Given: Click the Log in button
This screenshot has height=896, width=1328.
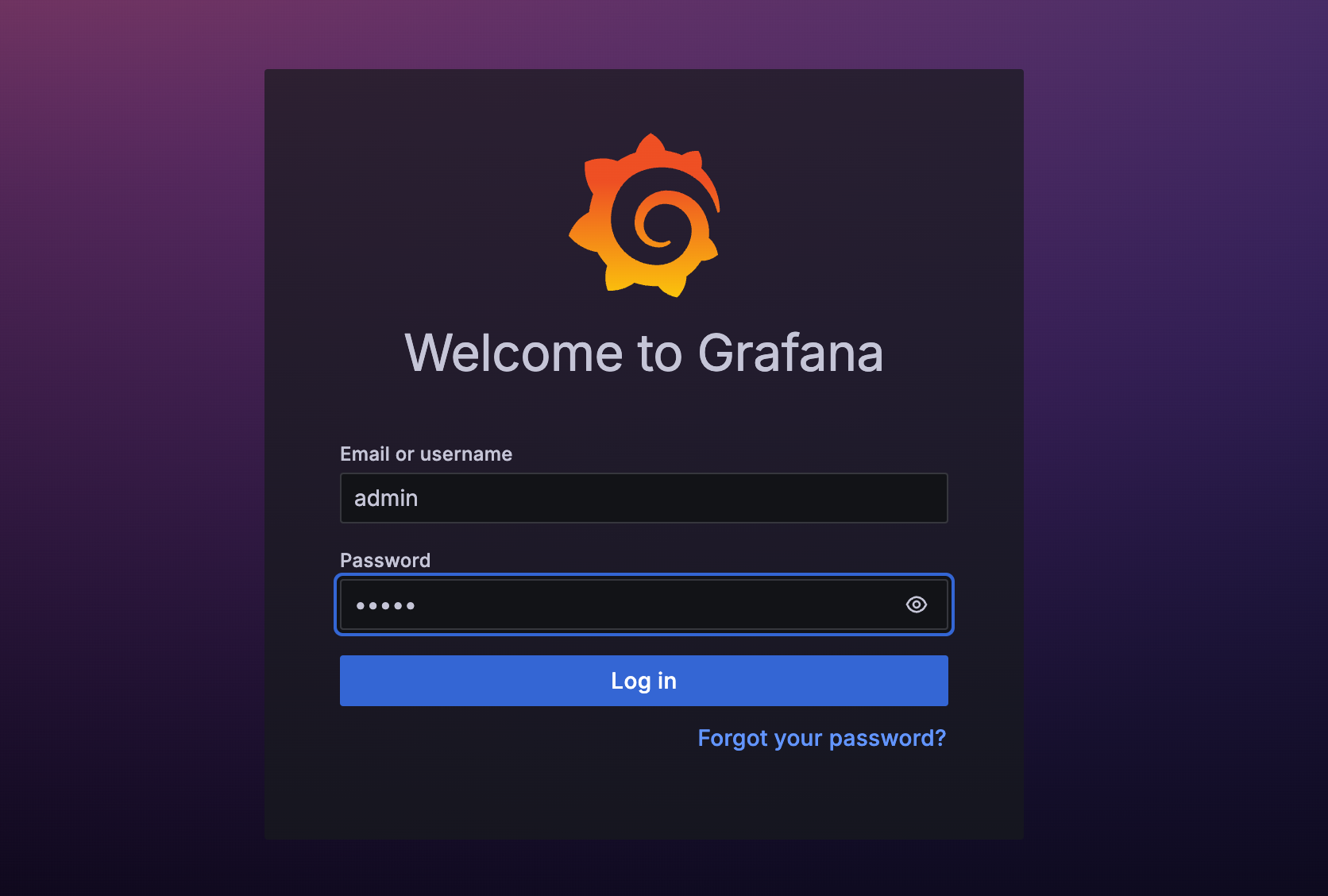Looking at the screenshot, I should 643,681.
